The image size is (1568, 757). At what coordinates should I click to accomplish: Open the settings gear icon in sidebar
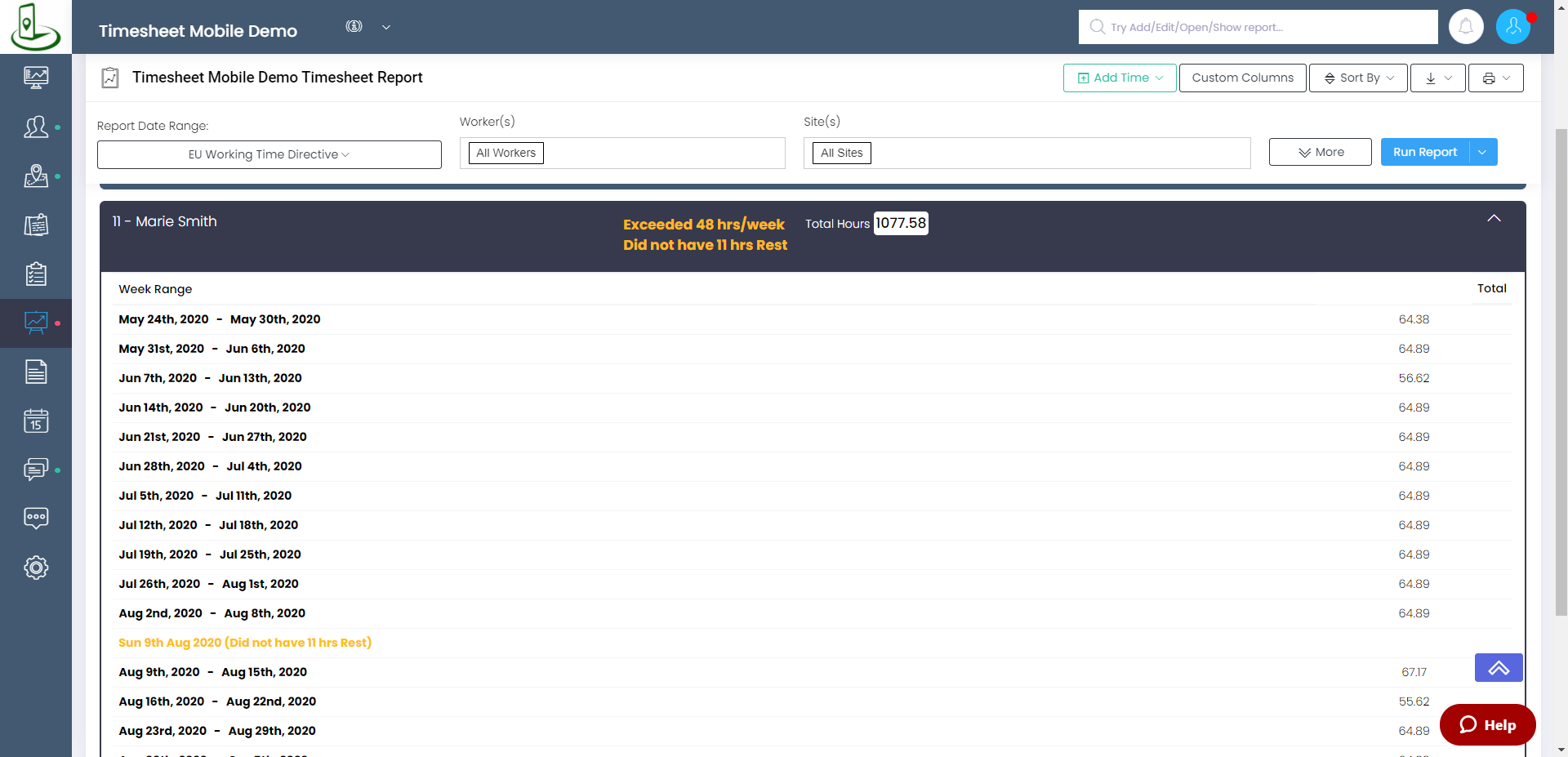click(36, 568)
